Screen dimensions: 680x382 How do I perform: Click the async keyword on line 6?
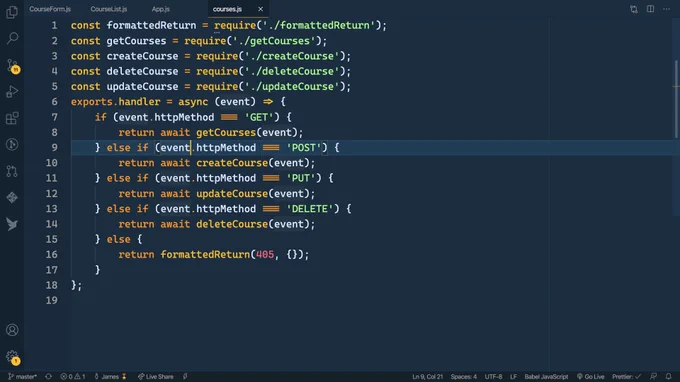tap(193, 101)
